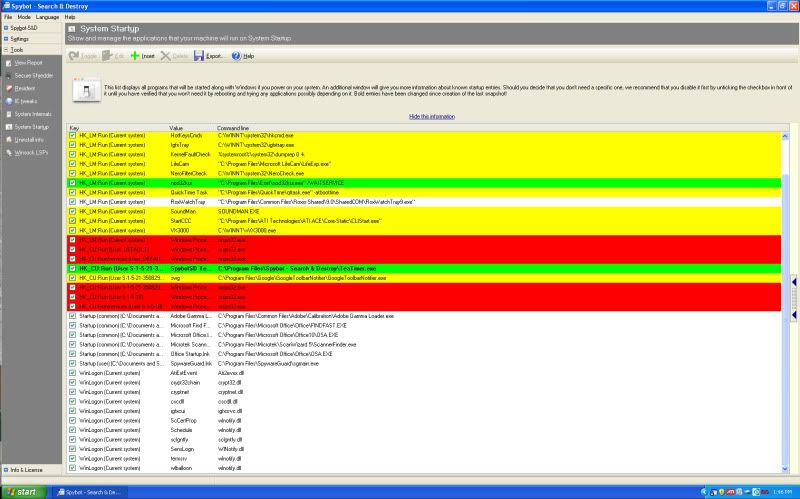Select the VX3000 row

(424, 231)
